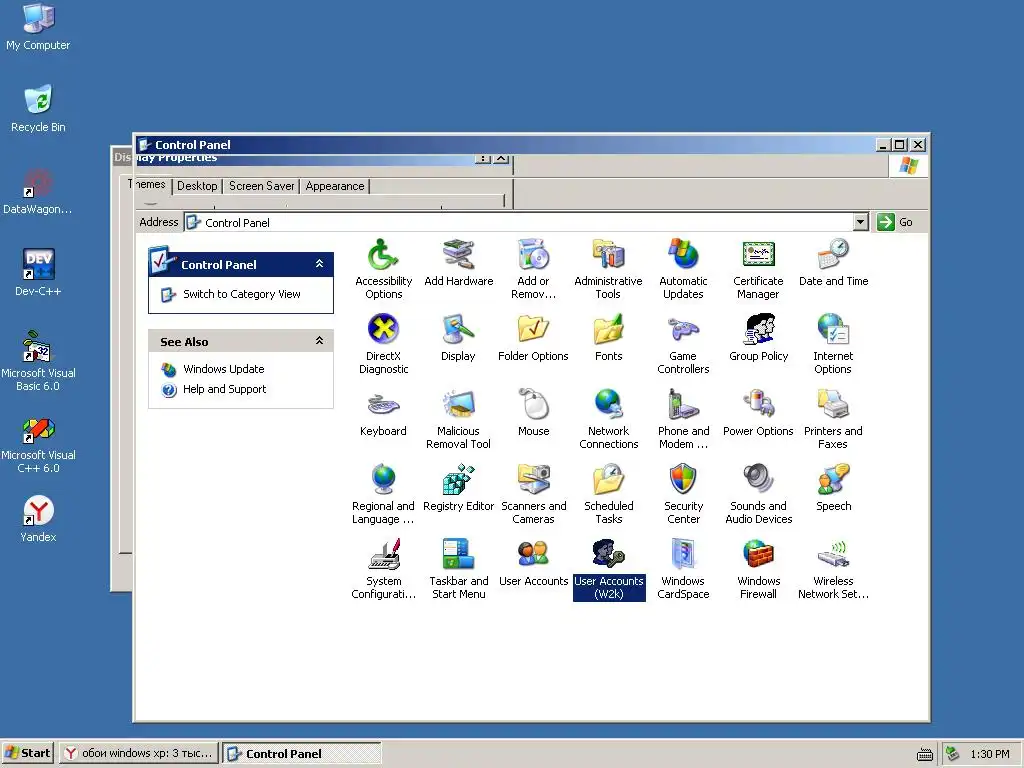Collapse the See Also sidebar section
Viewport: 1024px width, 768px height.
(319, 341)
